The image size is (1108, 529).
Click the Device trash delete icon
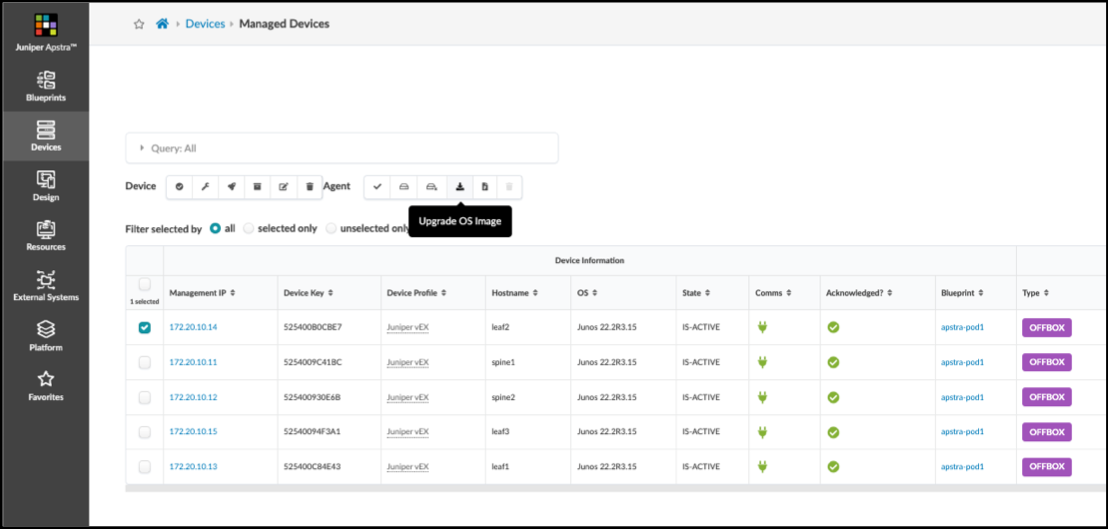pos(310,186)
